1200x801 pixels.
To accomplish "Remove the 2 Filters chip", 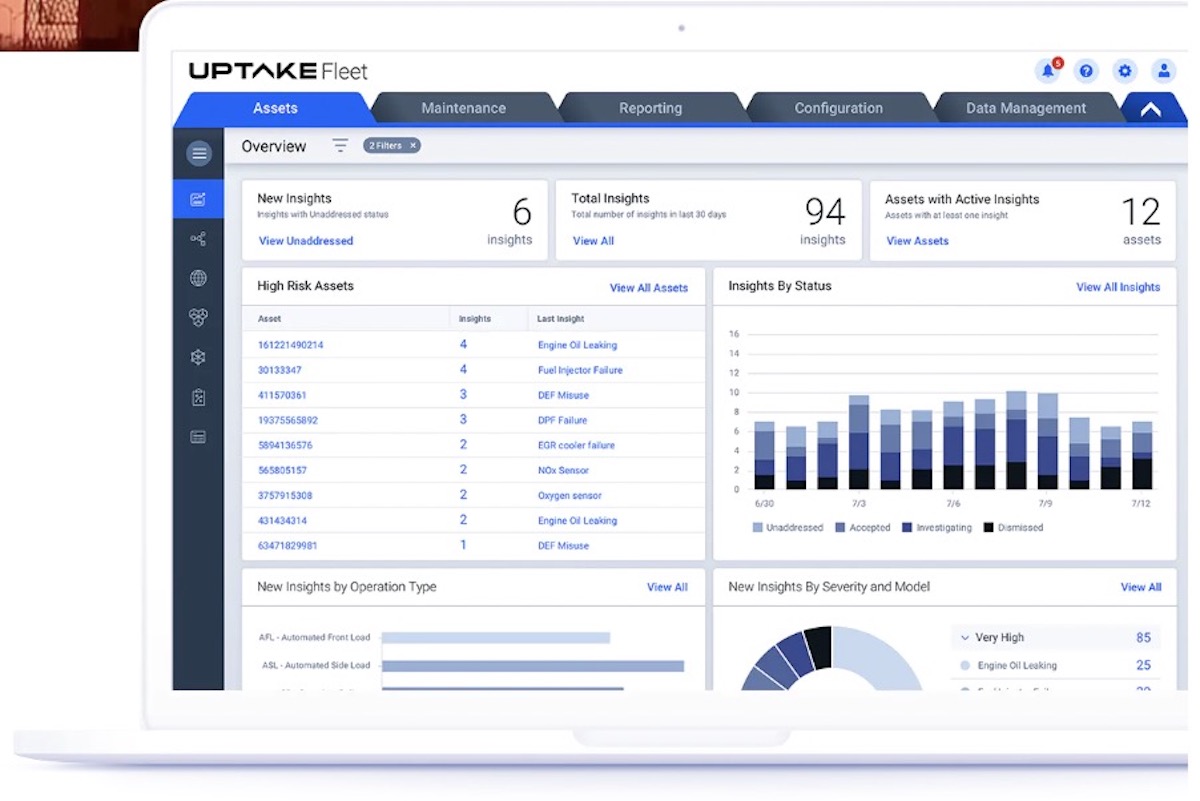I will click(x=413, y=146).
